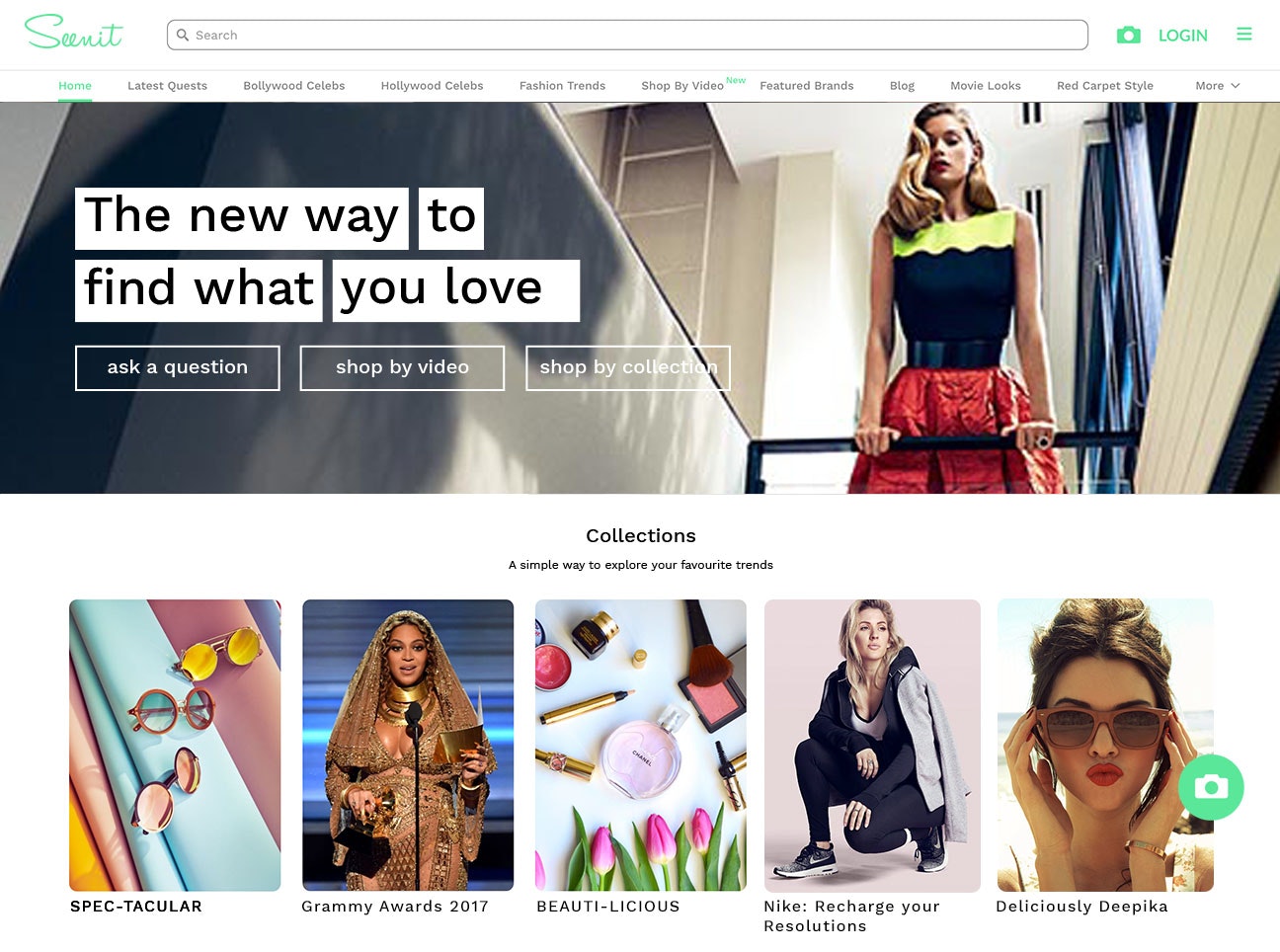
Task: Click the ask a question button
Action: 178,367
